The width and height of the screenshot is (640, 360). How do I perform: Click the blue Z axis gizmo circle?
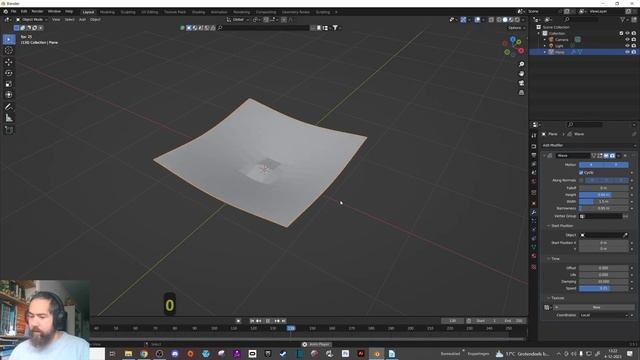(513, 40)
